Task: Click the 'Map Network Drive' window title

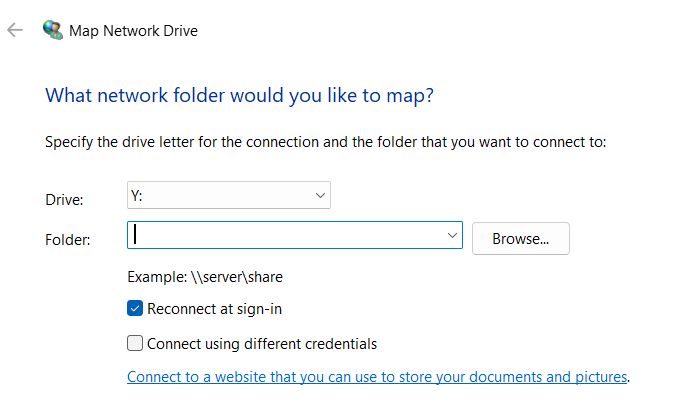Action: [133, 31]
